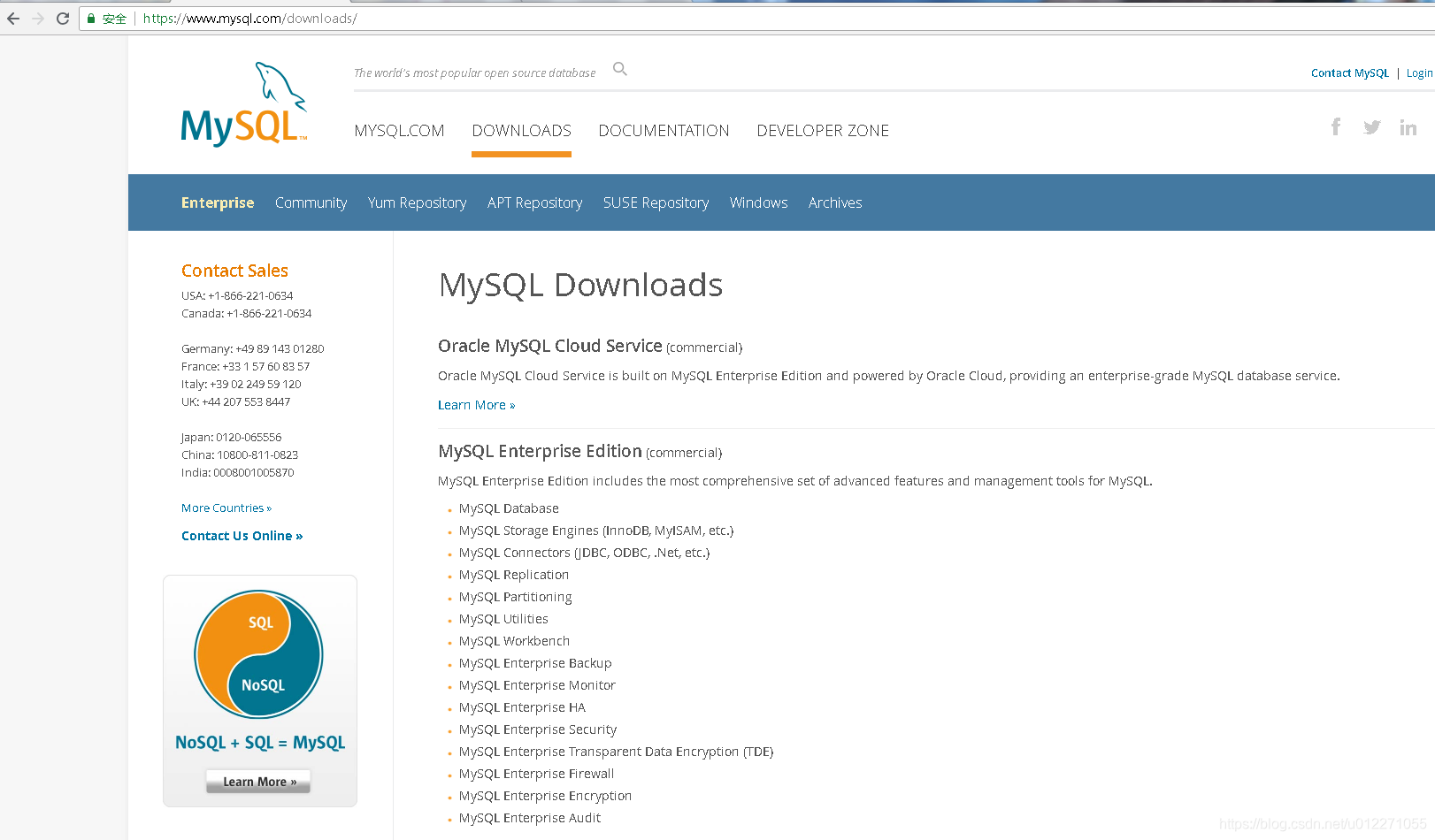Click the Japan sales phone number
Image resolution: width=1435 pixels, height=840 pixels.
click(249, 438)
